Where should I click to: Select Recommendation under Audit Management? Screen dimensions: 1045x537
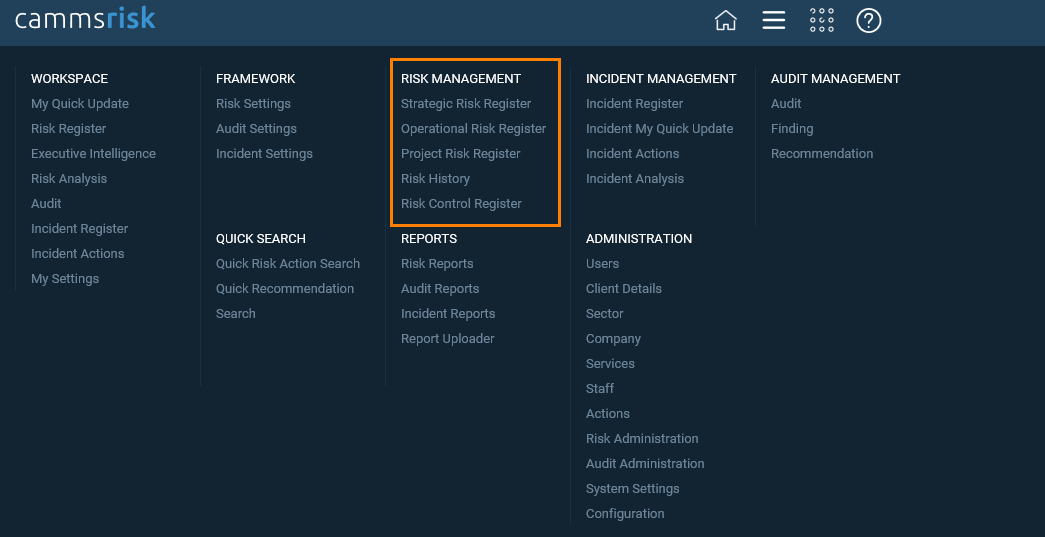(822, 154)
